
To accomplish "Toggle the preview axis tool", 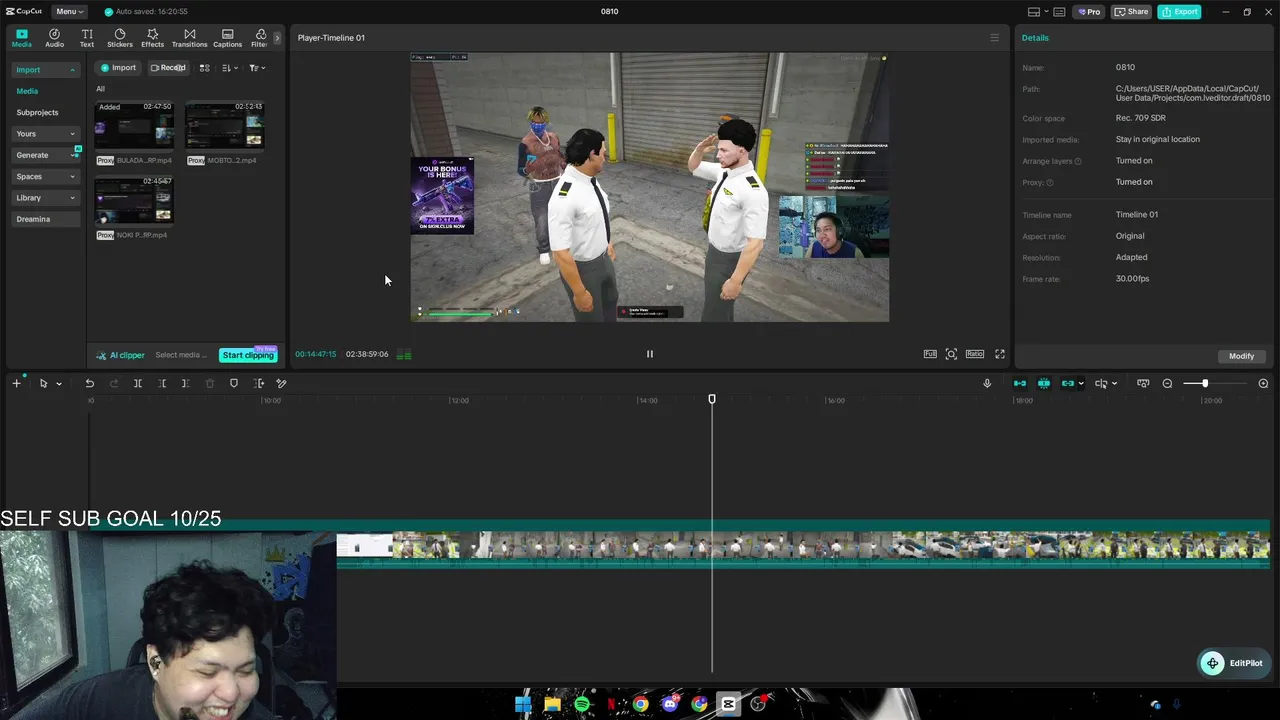I will [1101, 384].
